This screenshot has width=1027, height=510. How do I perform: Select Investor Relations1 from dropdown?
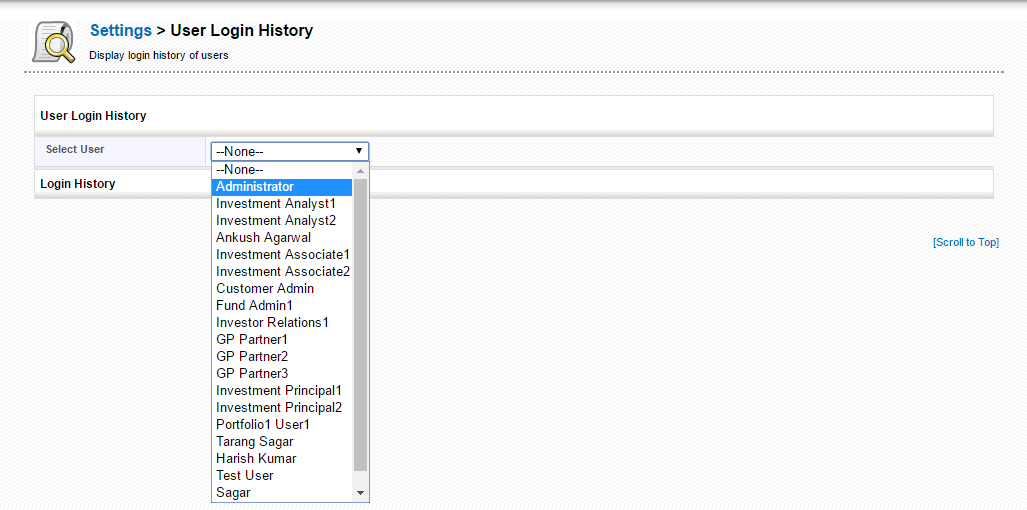[x=272, y=323]
